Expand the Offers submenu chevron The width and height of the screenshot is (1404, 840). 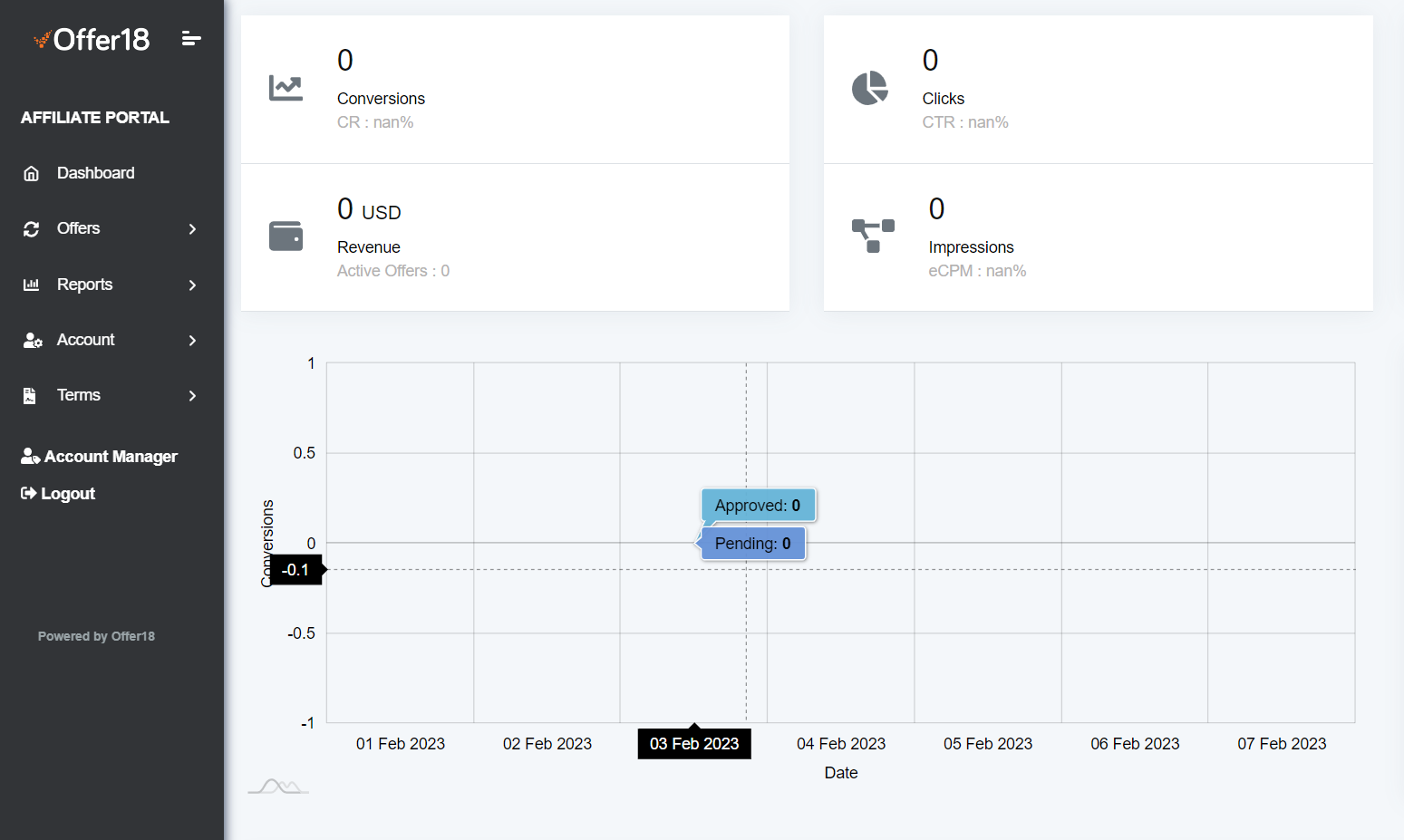coord(192,229)
